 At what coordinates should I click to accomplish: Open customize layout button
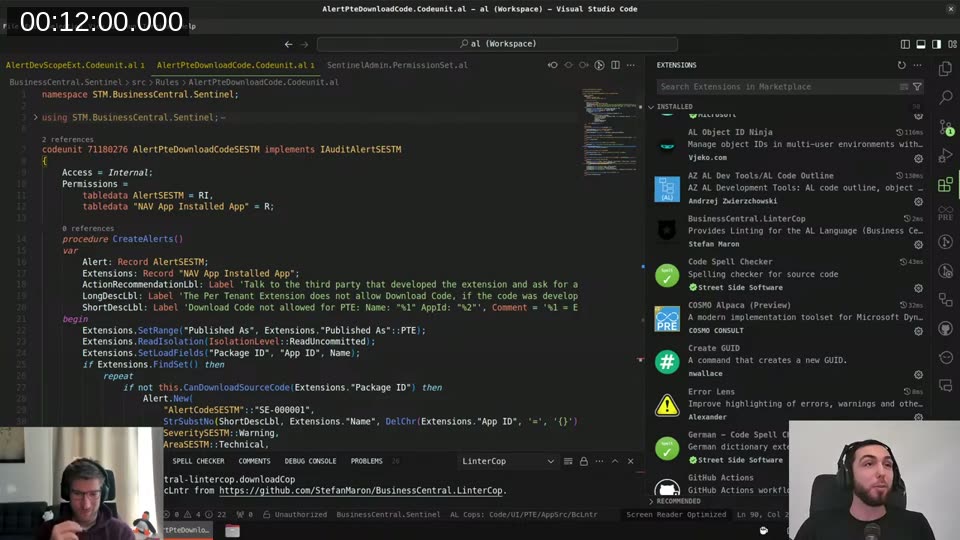953,44
